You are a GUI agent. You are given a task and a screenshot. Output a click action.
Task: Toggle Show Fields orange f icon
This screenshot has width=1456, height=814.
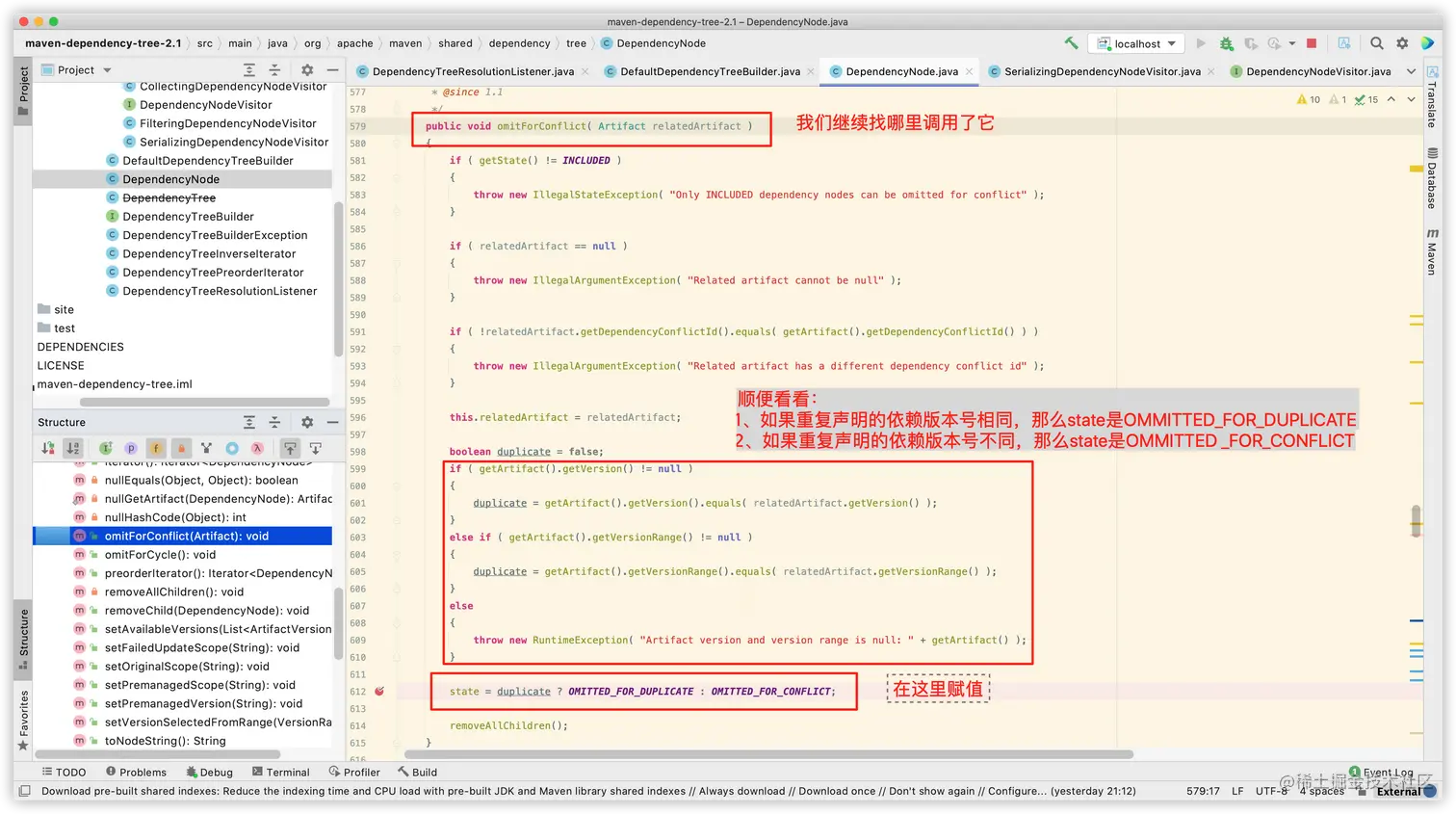coord(156,448)
